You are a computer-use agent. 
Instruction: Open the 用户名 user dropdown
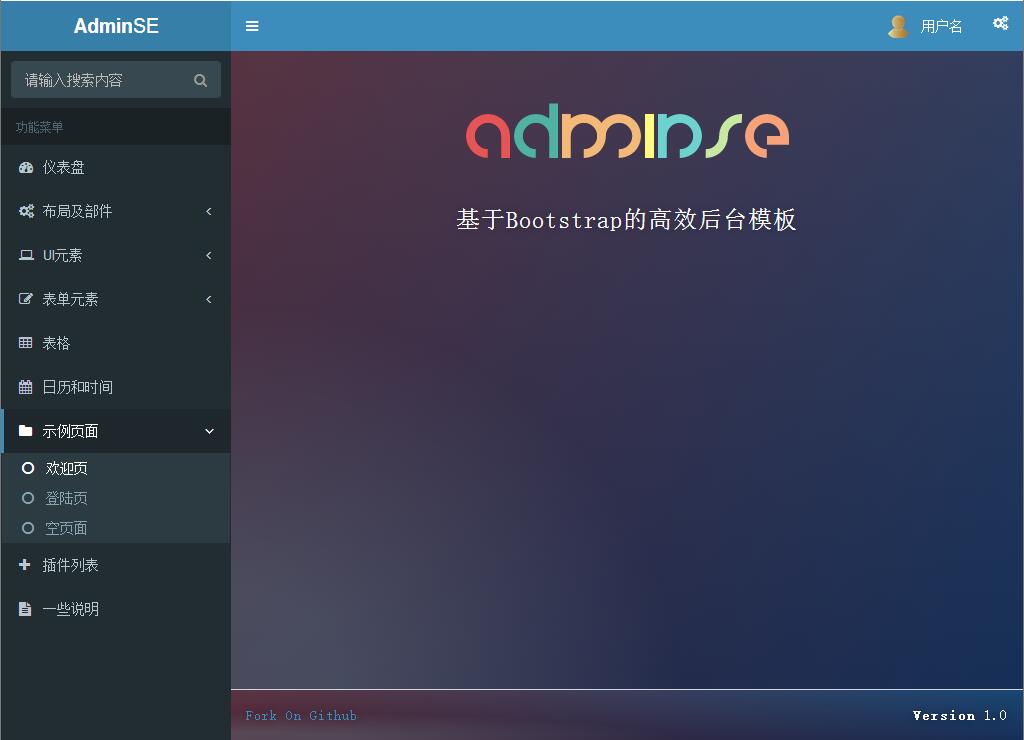click(925, 26)
